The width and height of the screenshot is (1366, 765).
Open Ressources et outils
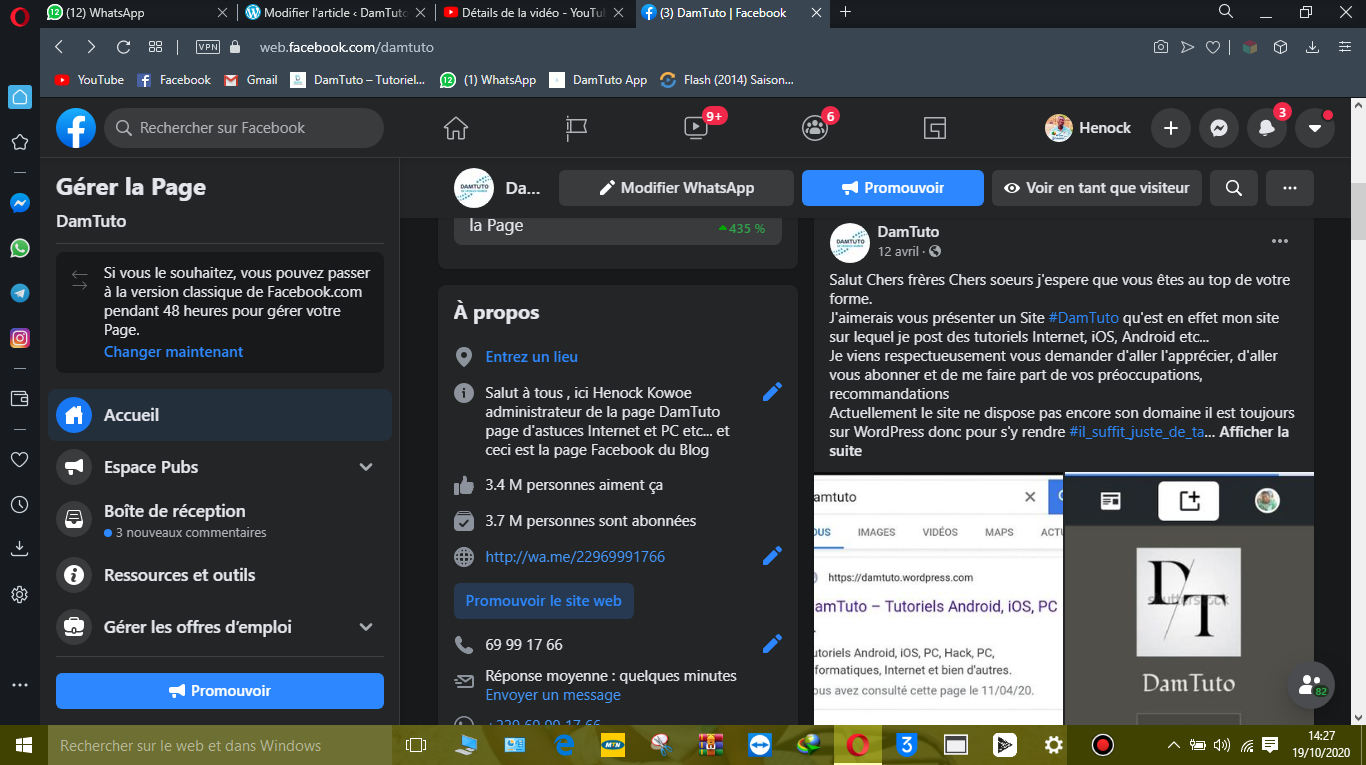click(x=220, y=575)
